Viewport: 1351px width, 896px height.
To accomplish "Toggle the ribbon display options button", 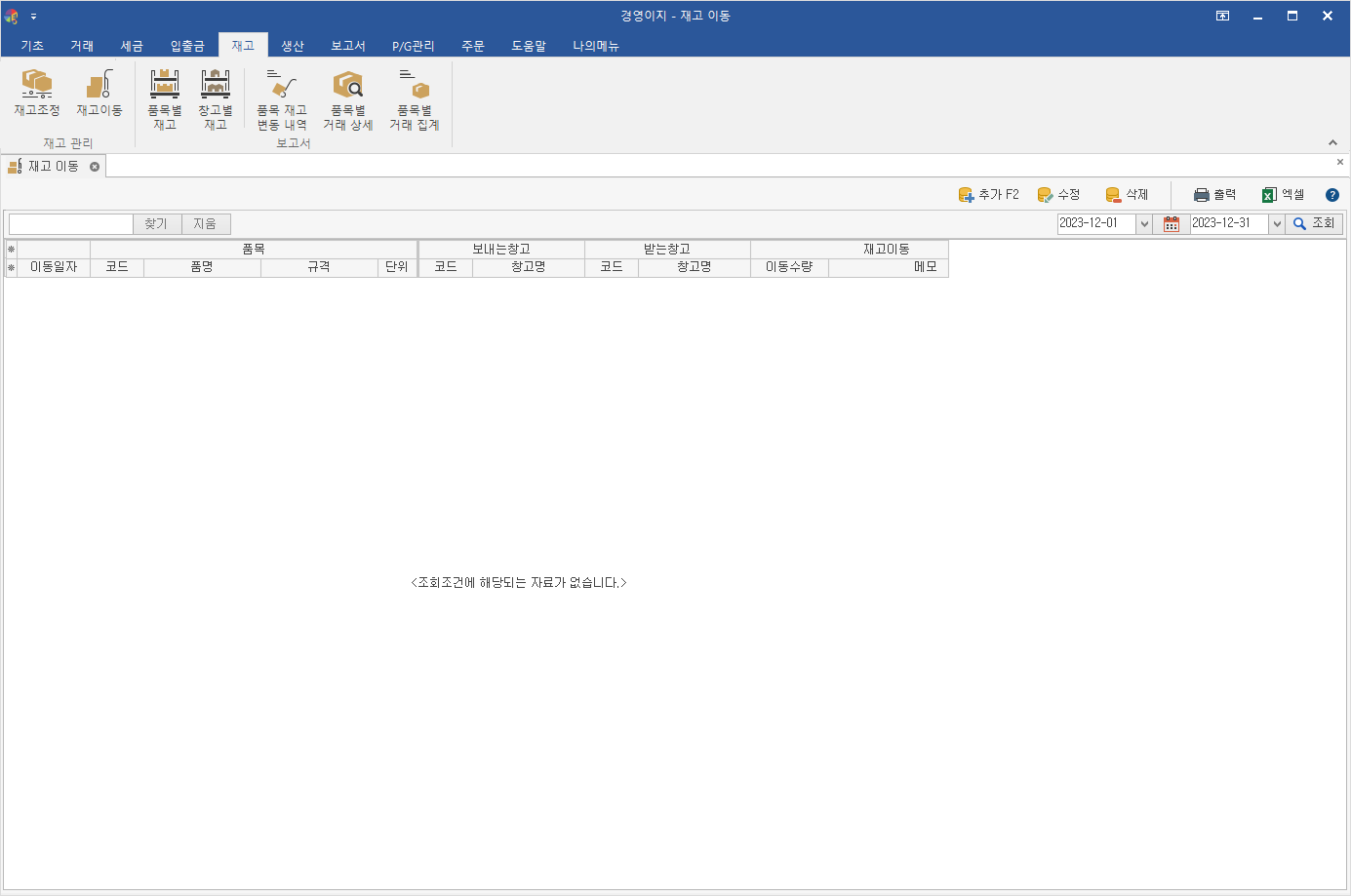I will 1222,17.
